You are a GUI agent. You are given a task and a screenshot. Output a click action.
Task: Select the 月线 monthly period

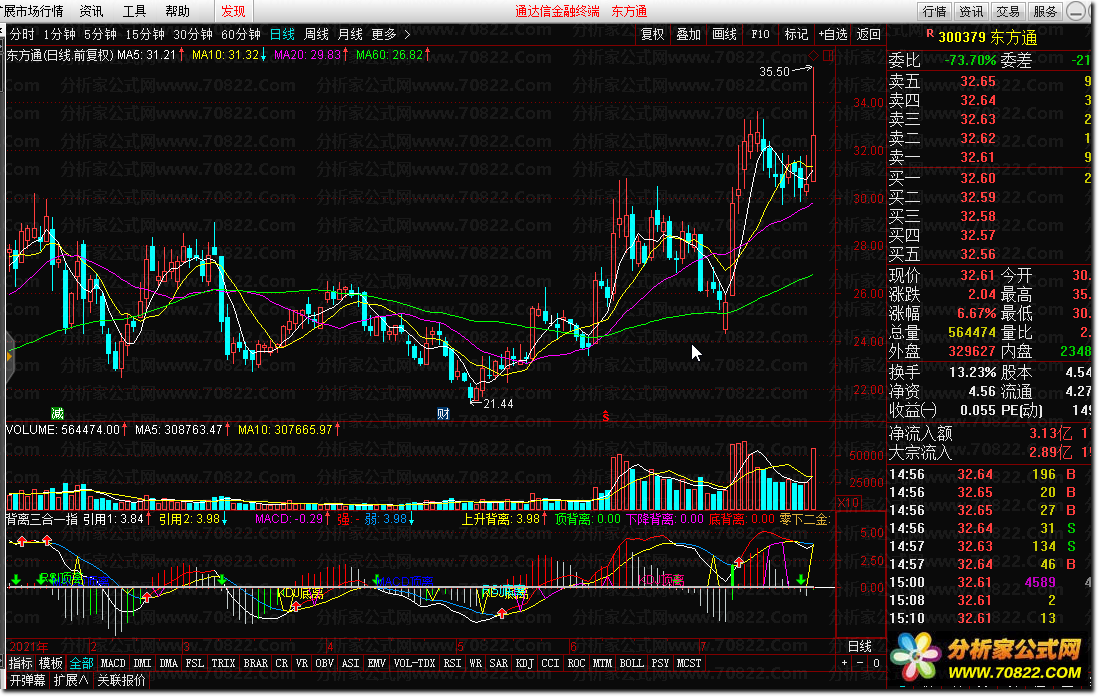(350, 34)
